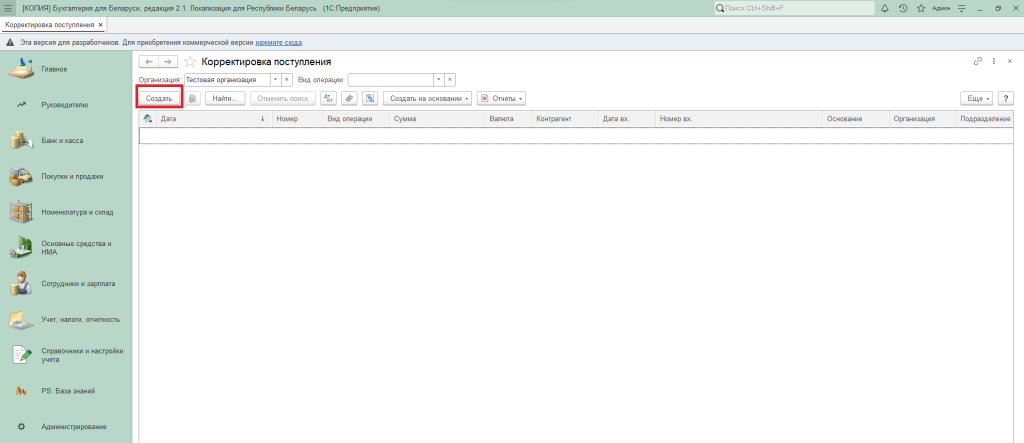The height and width of the screenshot is (443, 1024).
Task: Open the history clock icon
Action: tap(902, 8)
